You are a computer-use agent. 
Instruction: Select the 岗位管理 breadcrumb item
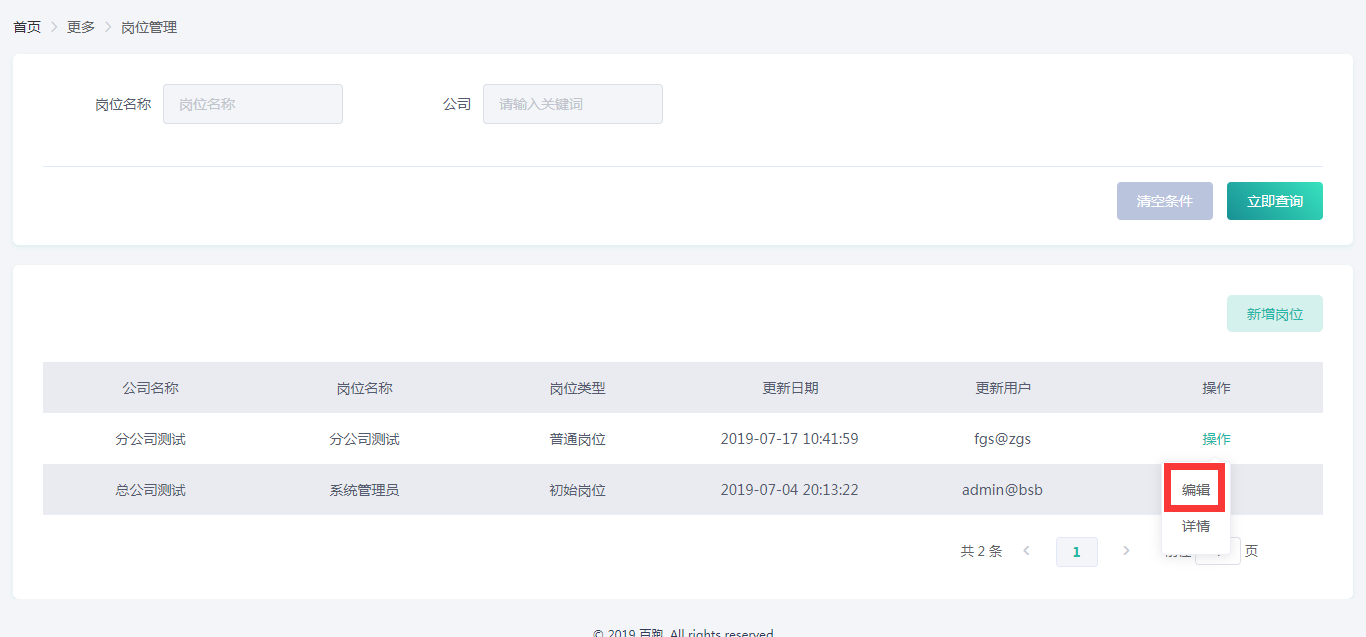click(x=149, y=27)
